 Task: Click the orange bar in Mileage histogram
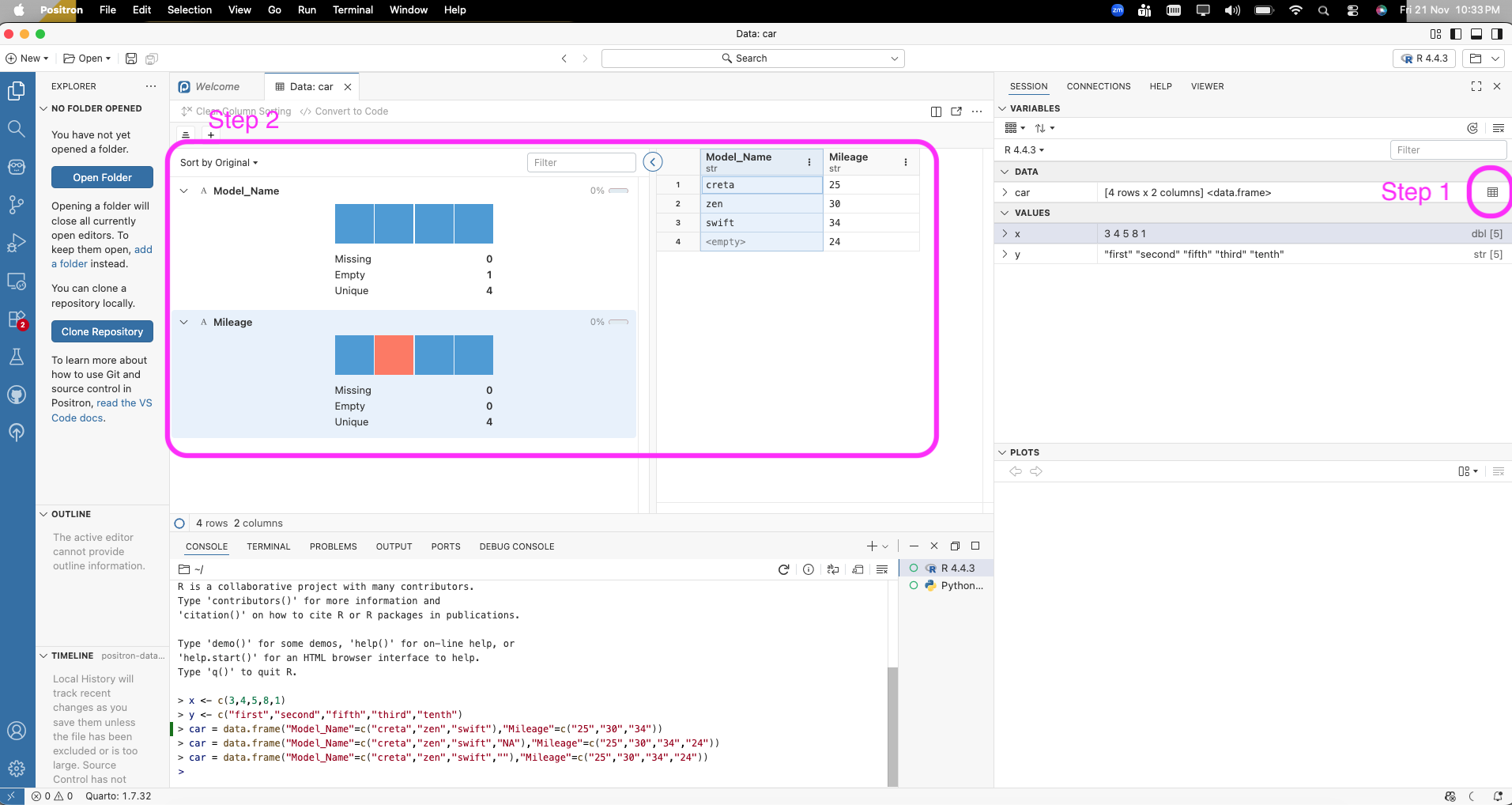point(394,355)
